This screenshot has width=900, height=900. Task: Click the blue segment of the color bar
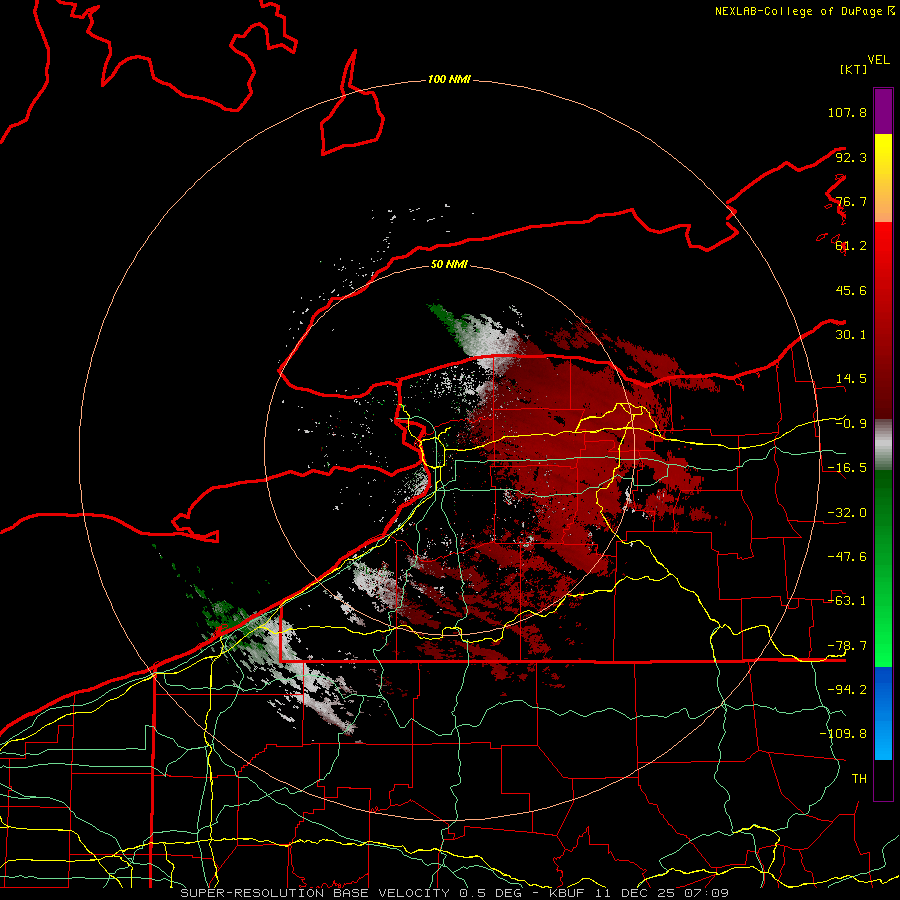(x=883, y=713)
